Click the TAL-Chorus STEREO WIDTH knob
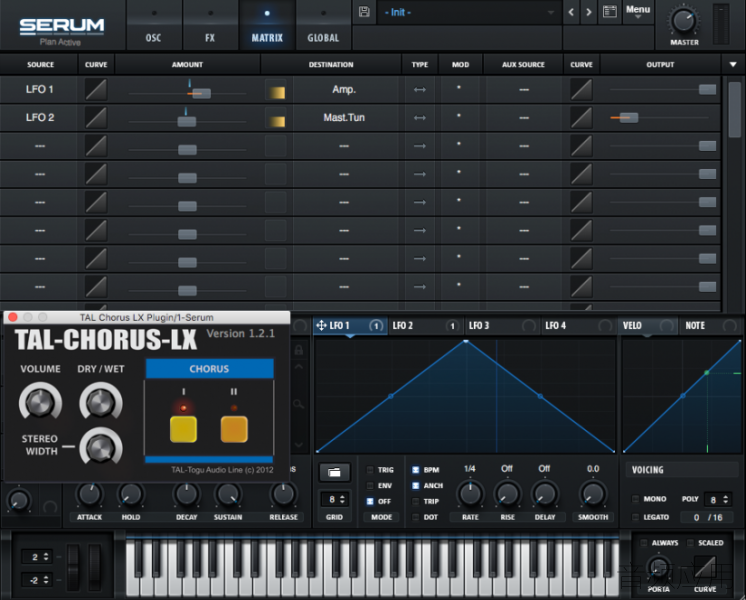Viewport: 746px width, 600px height. tap(101, 447)
